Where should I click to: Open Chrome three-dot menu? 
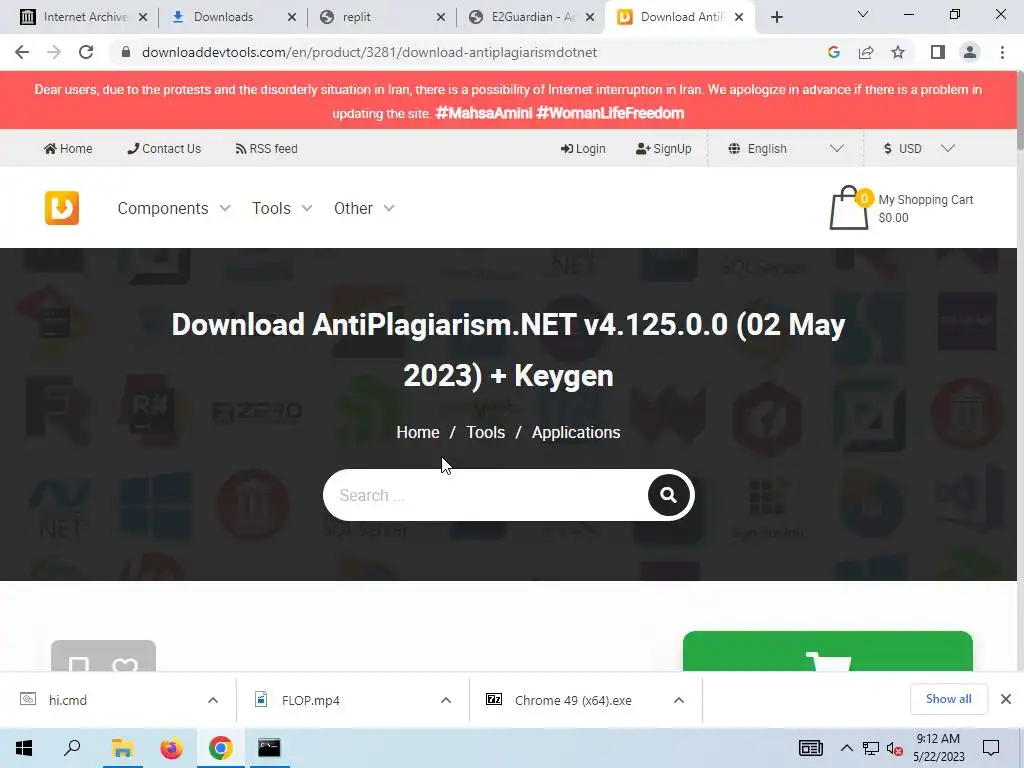pyautogui.click(x=1002, y=52)
